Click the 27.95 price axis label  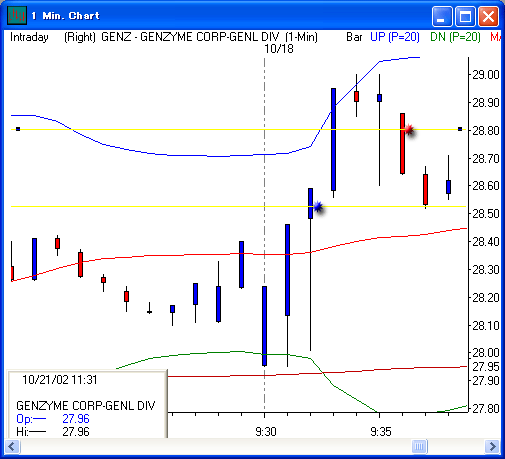pos(486,367)
